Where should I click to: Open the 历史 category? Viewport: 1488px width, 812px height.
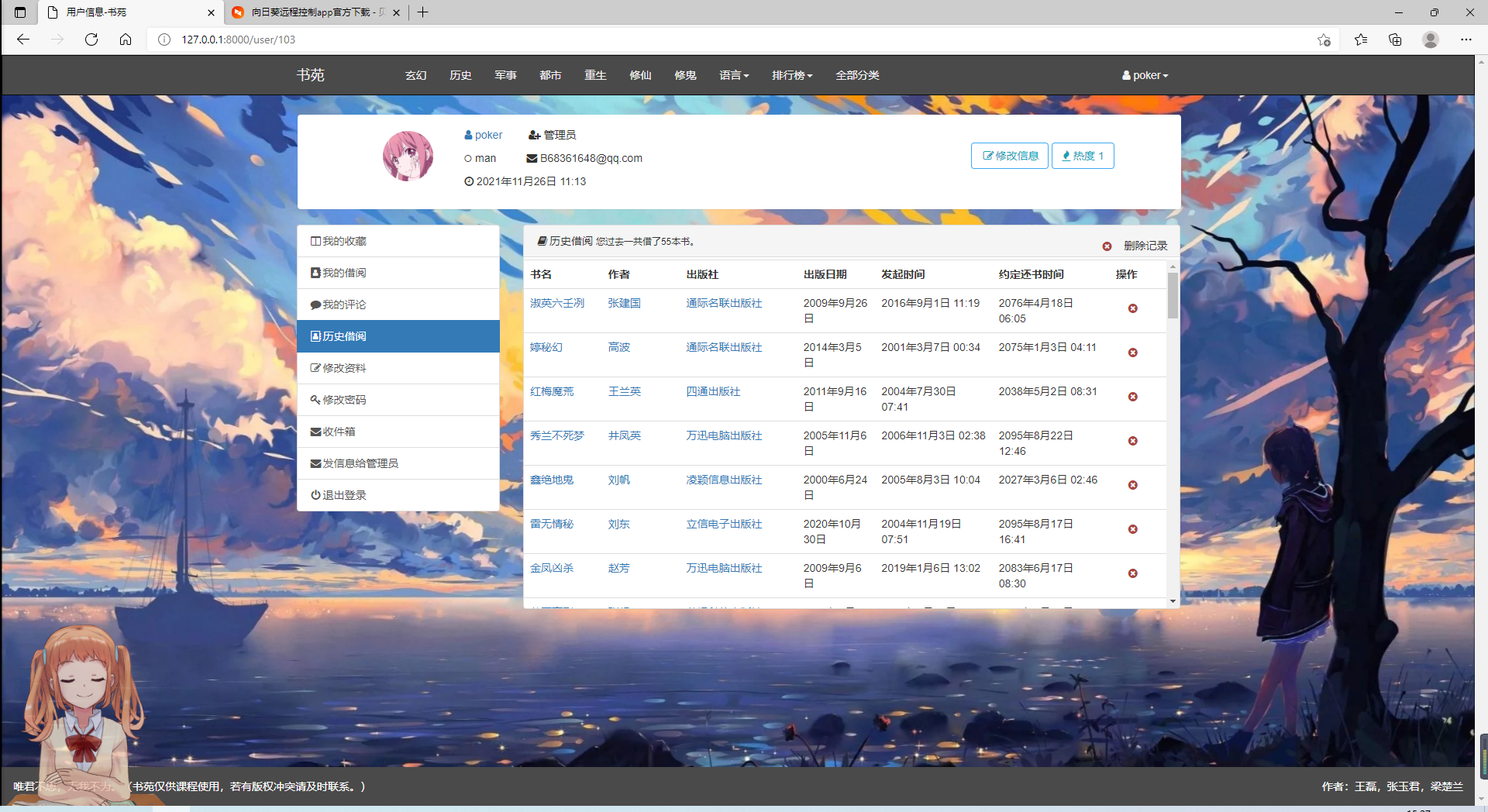tap(460, 75)
